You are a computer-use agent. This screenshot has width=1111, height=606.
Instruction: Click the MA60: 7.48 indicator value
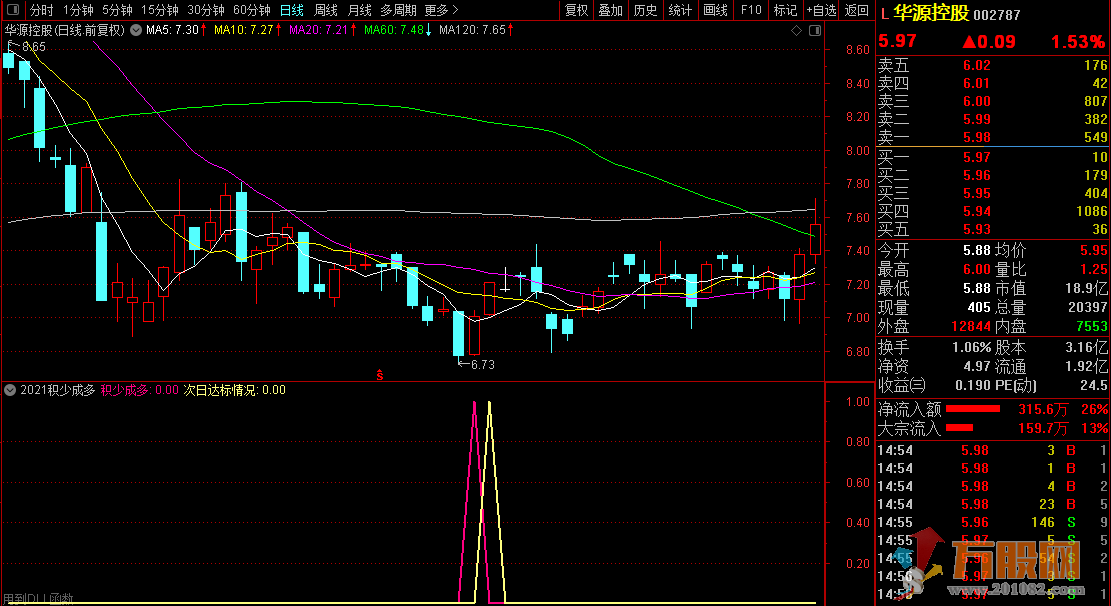click(x=394, y=30)
